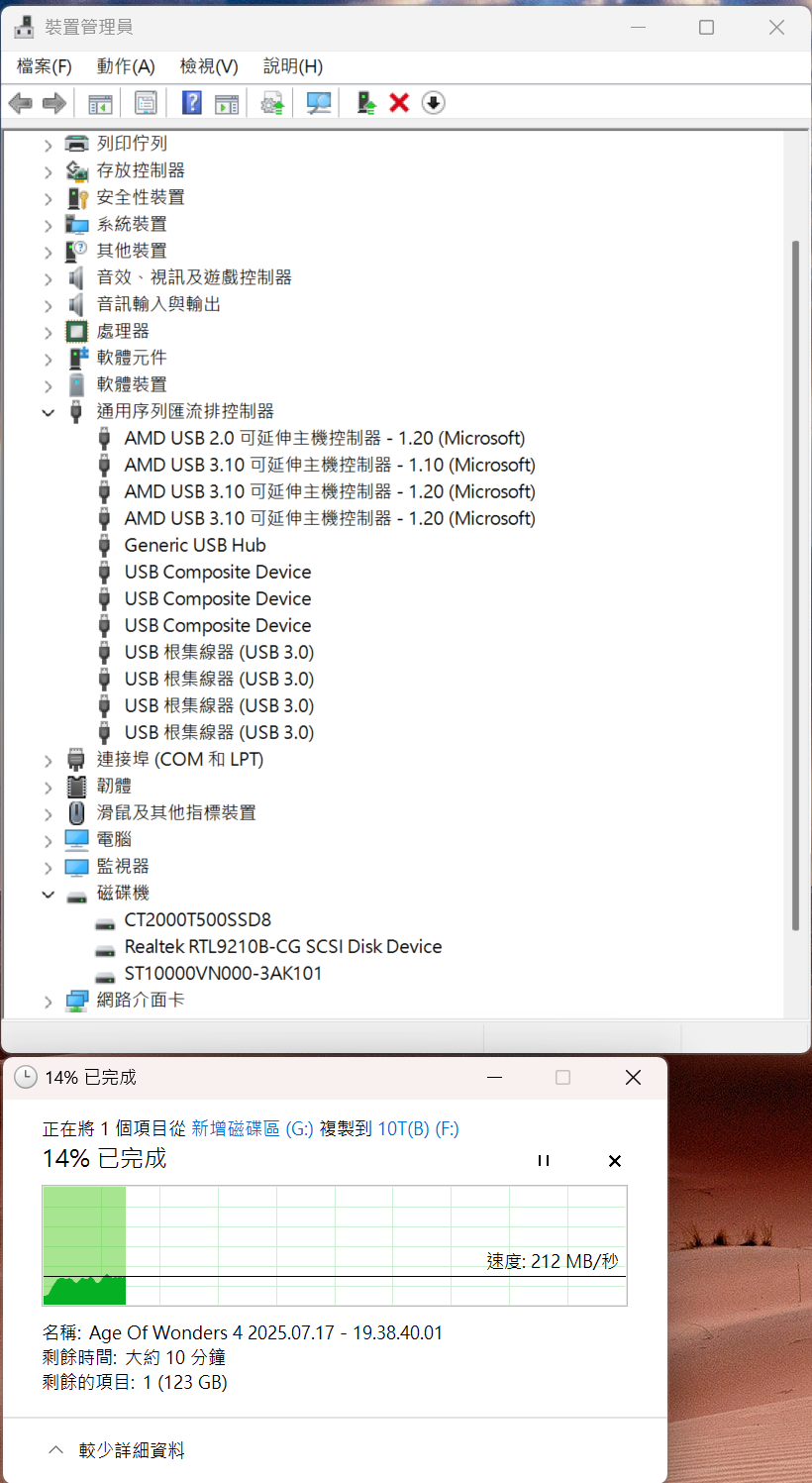The image size is (812, 1483).
Task: Click the Update driver toolbar icon
Action: coord(272,103)
